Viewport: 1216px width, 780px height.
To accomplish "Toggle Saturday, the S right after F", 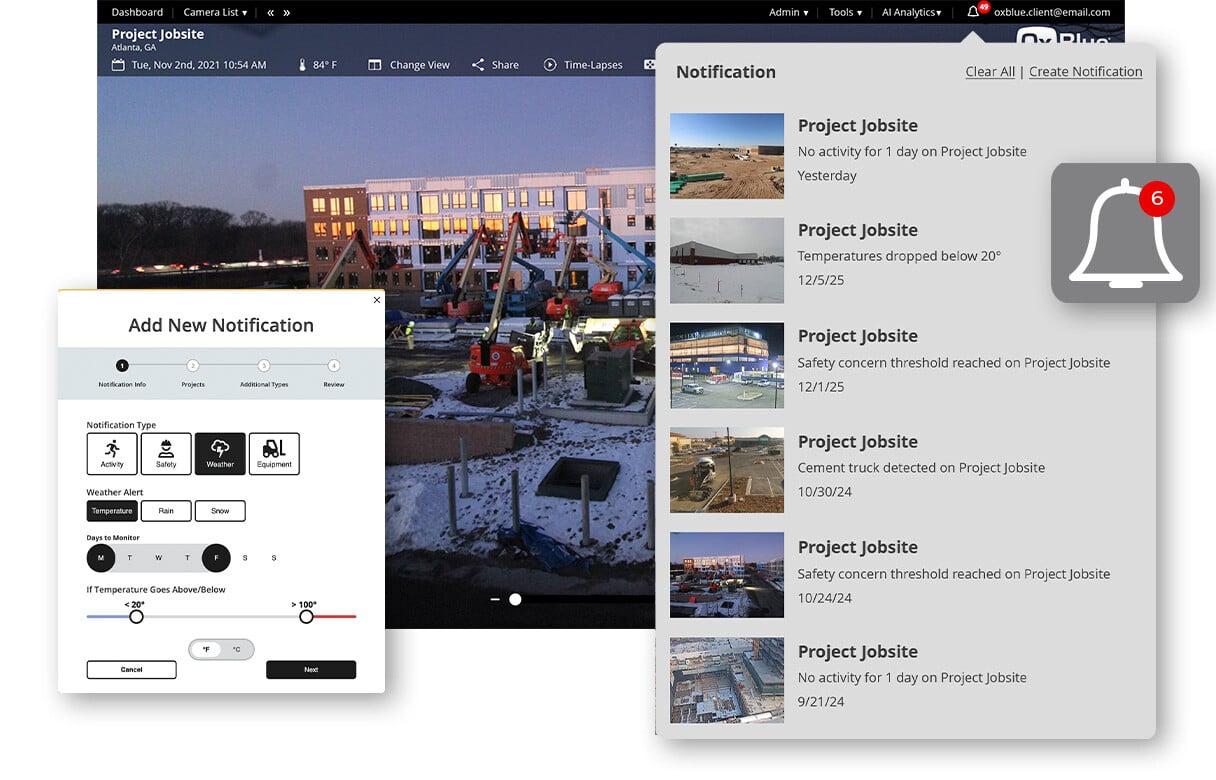I will pos(245,558).
